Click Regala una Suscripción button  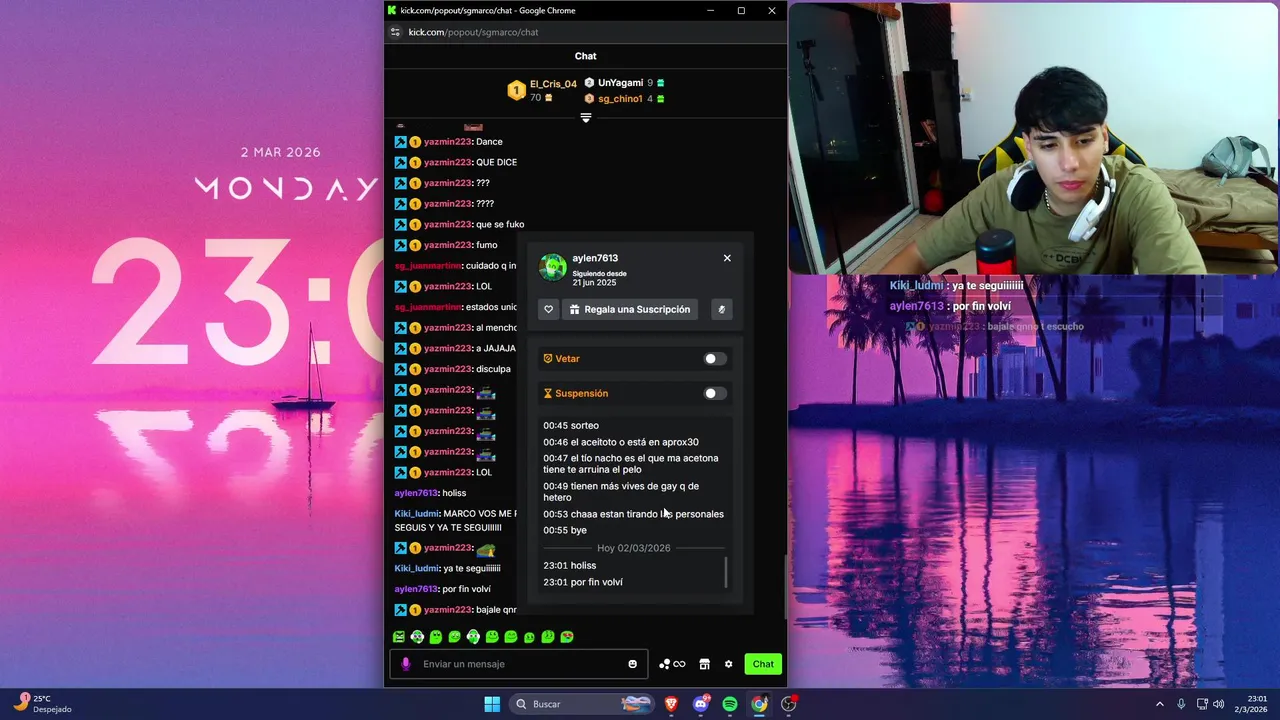tap(630, 310)
